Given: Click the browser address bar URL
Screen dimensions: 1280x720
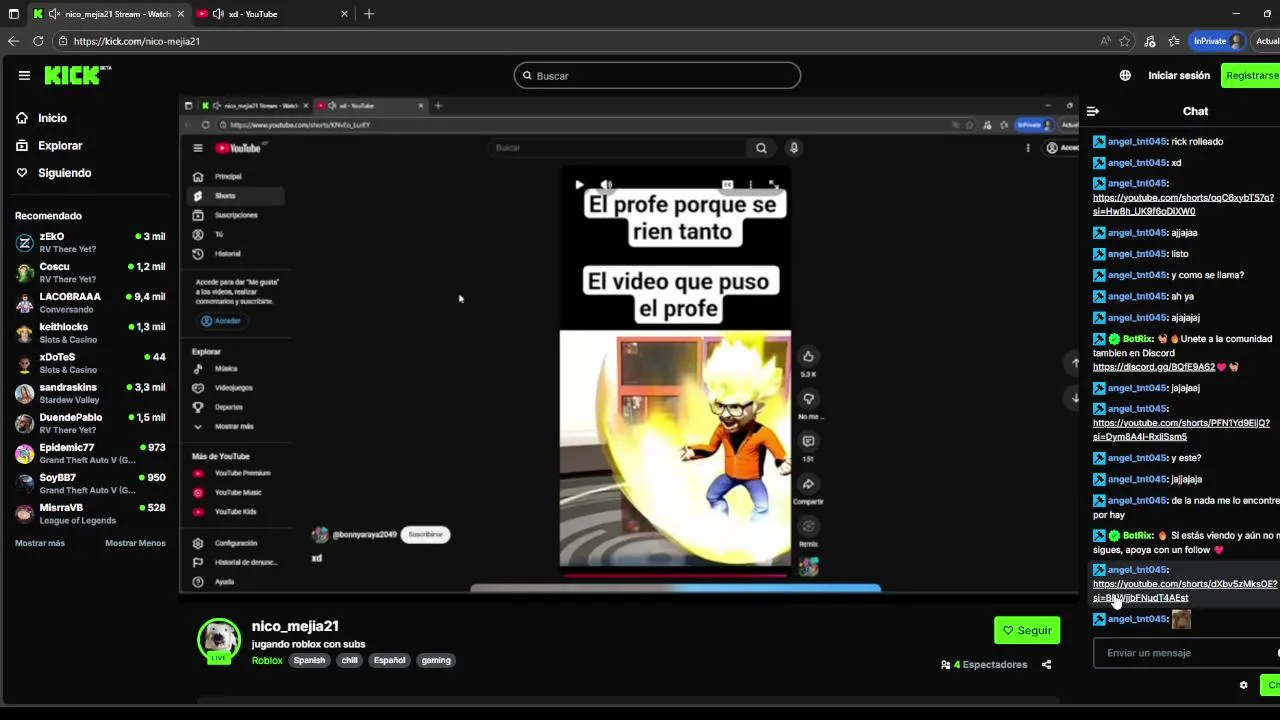Looking at the screenshot, I should click(x=137, y=41).
